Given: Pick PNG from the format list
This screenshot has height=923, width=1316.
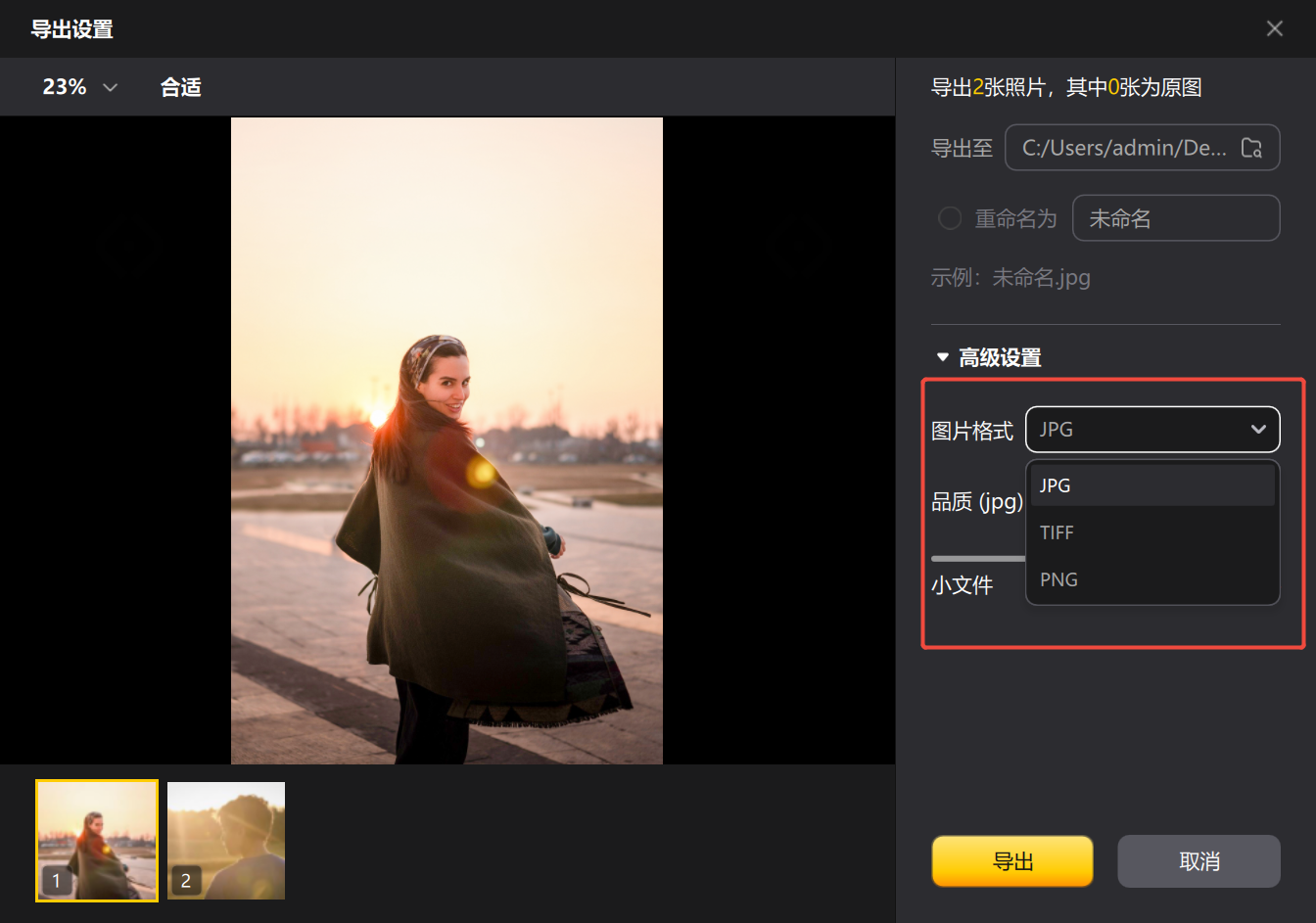Looking at the screenshot, I should point(1151,579).
